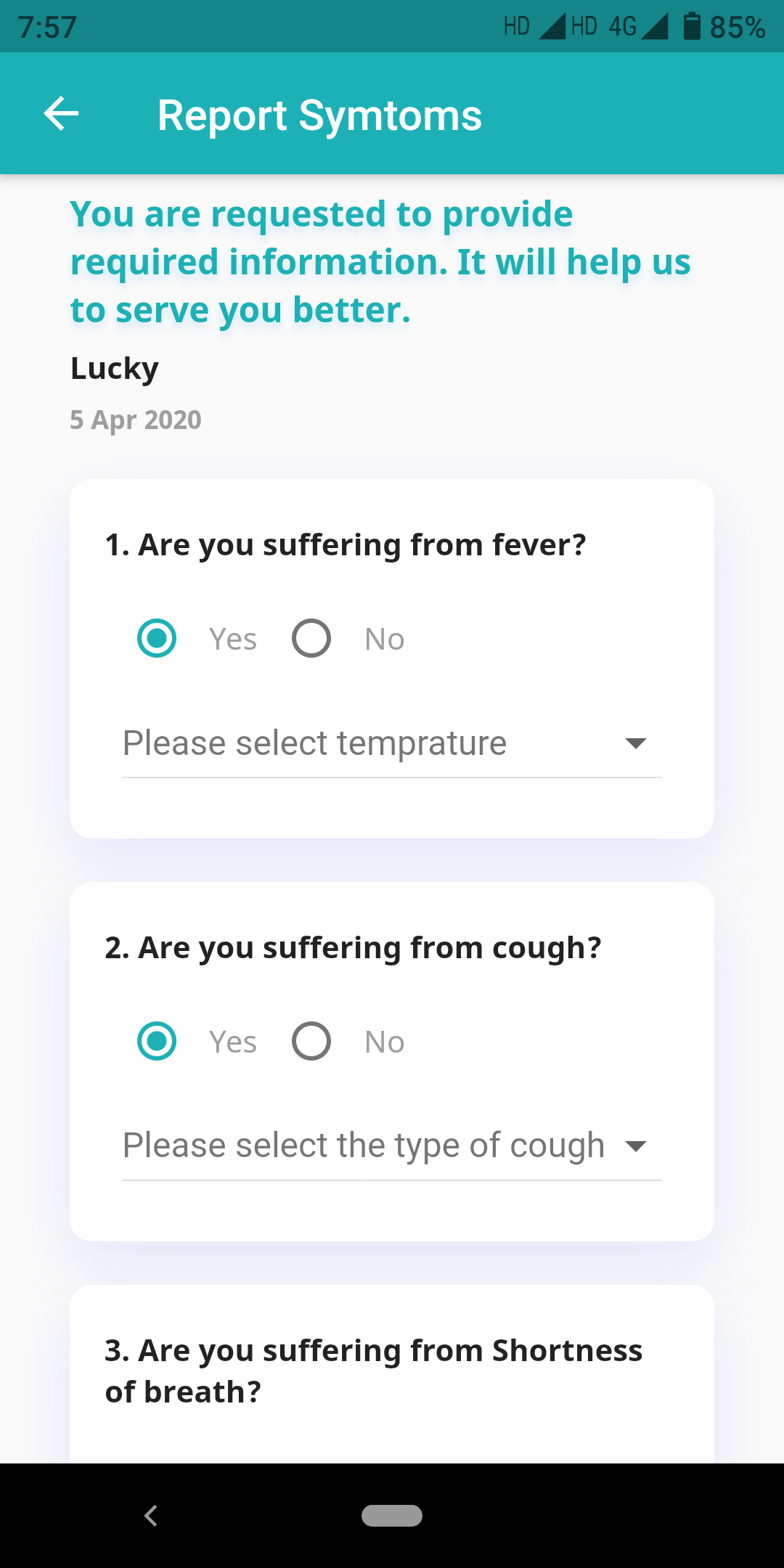This screenshot has width=784, height=1568.
Task: Tap the battery icon in status bar
Action: [x=692, y=27]
